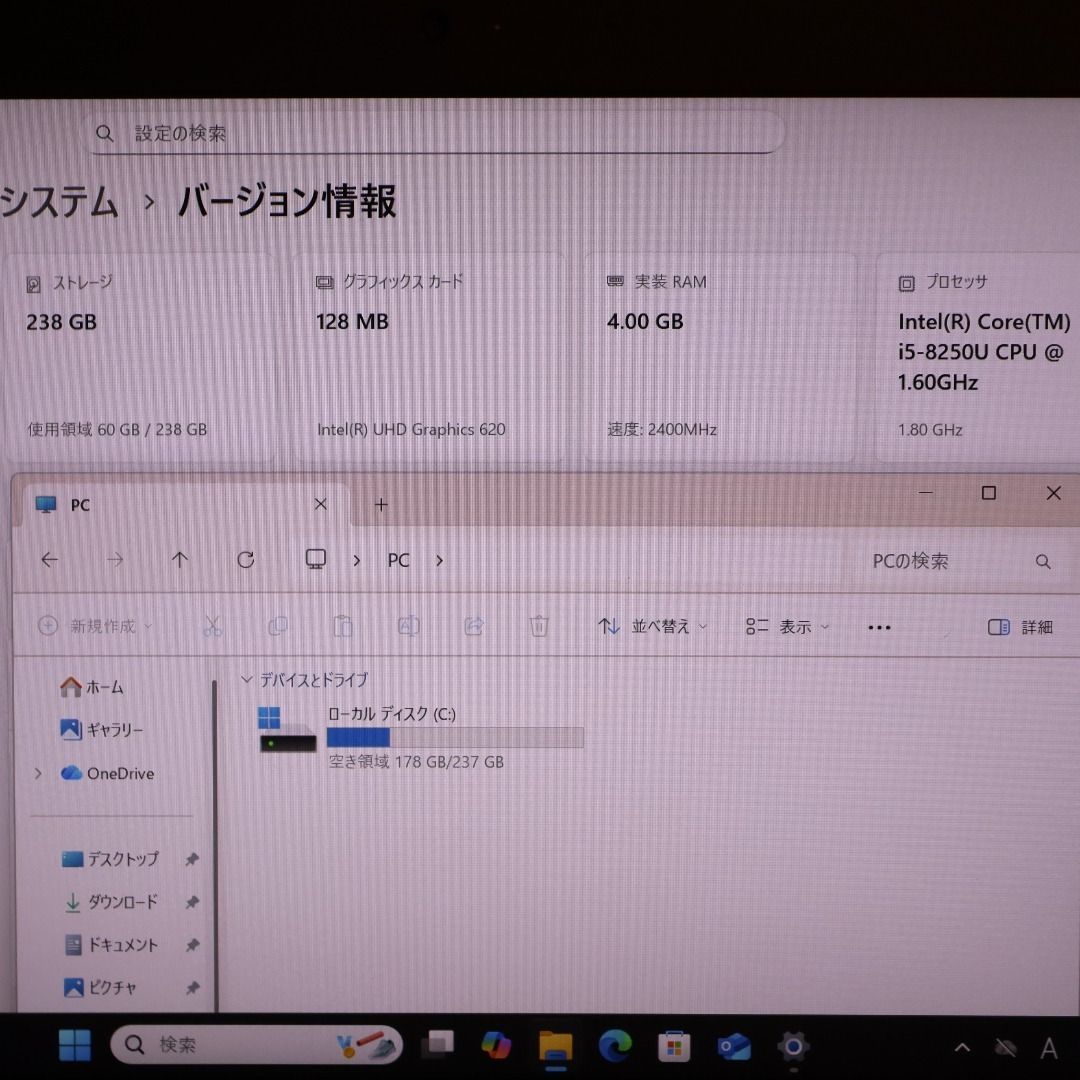Open Microsoft Edge from the taskbar

615,1046
